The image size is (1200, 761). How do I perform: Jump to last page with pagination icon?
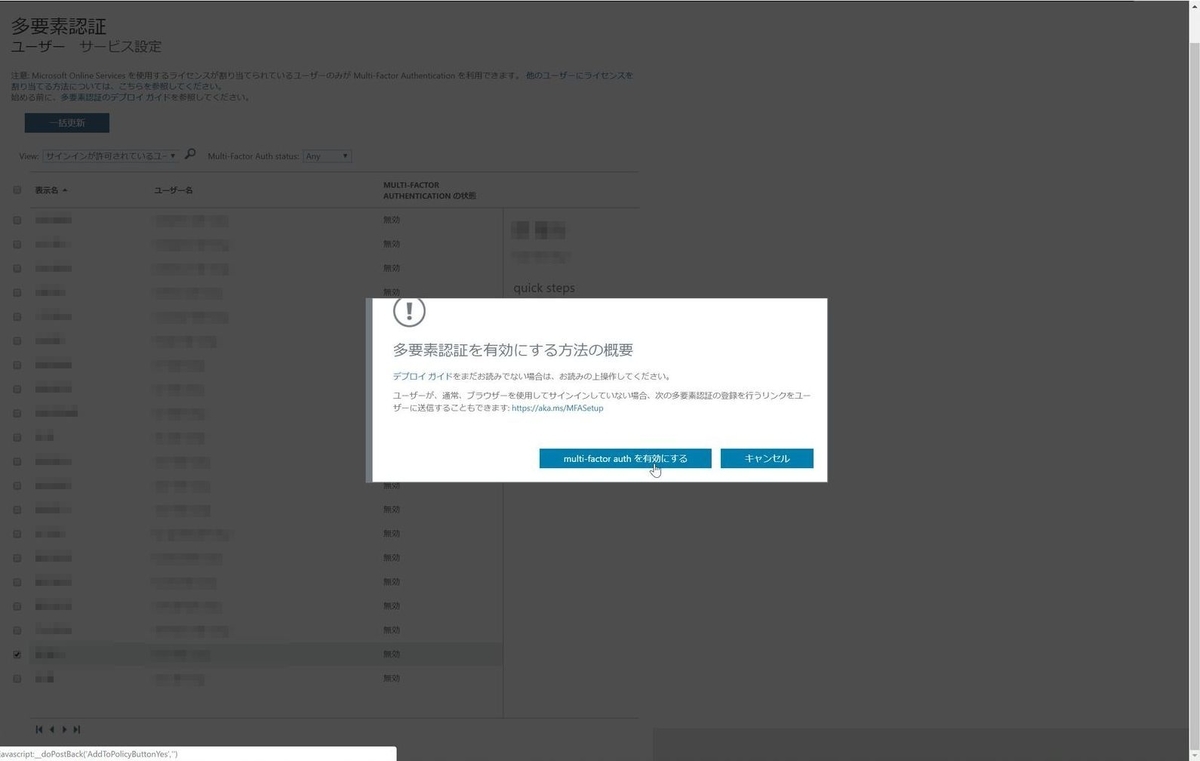pos(77,729)
